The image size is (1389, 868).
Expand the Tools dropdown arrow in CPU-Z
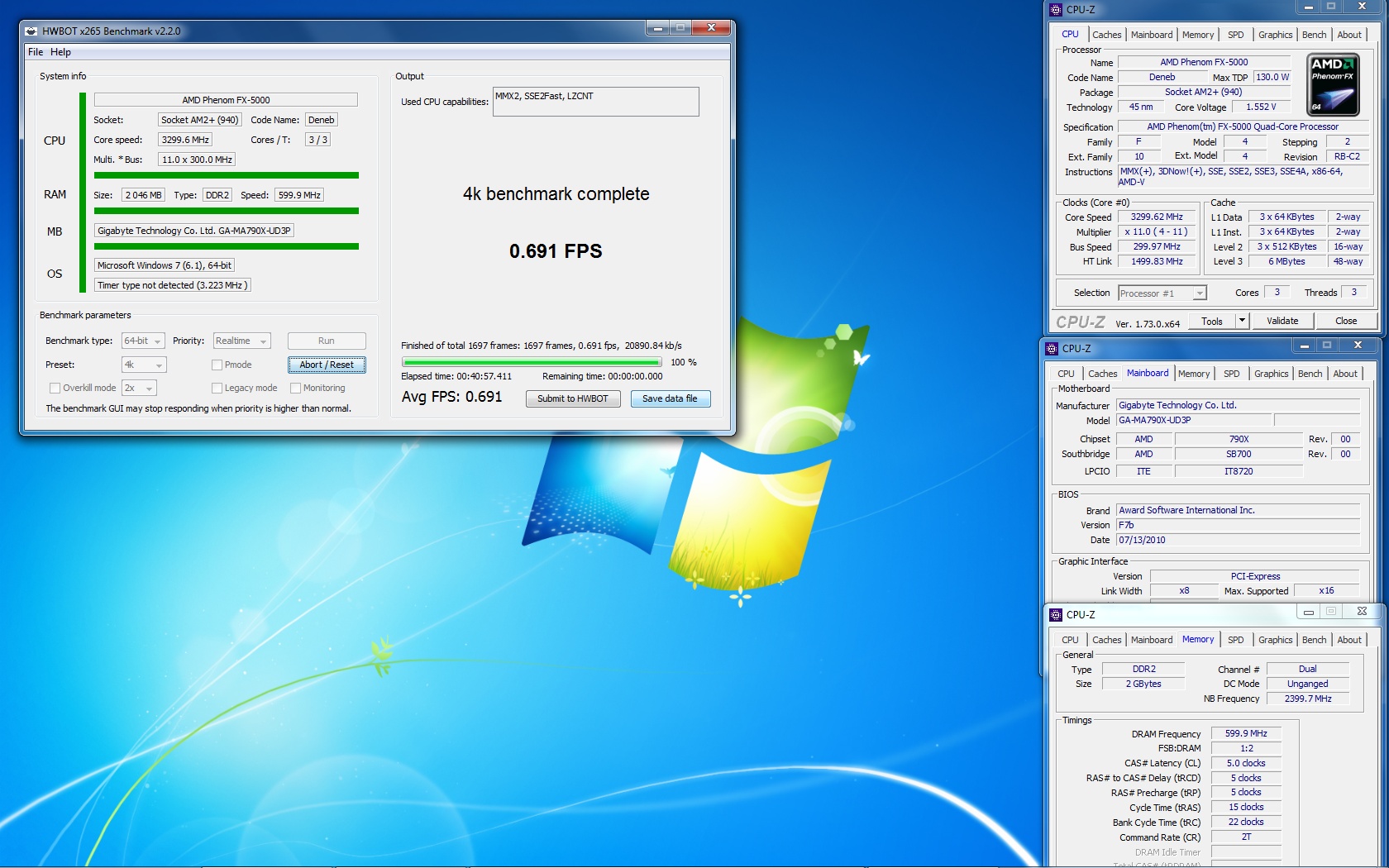(1242, 321)
